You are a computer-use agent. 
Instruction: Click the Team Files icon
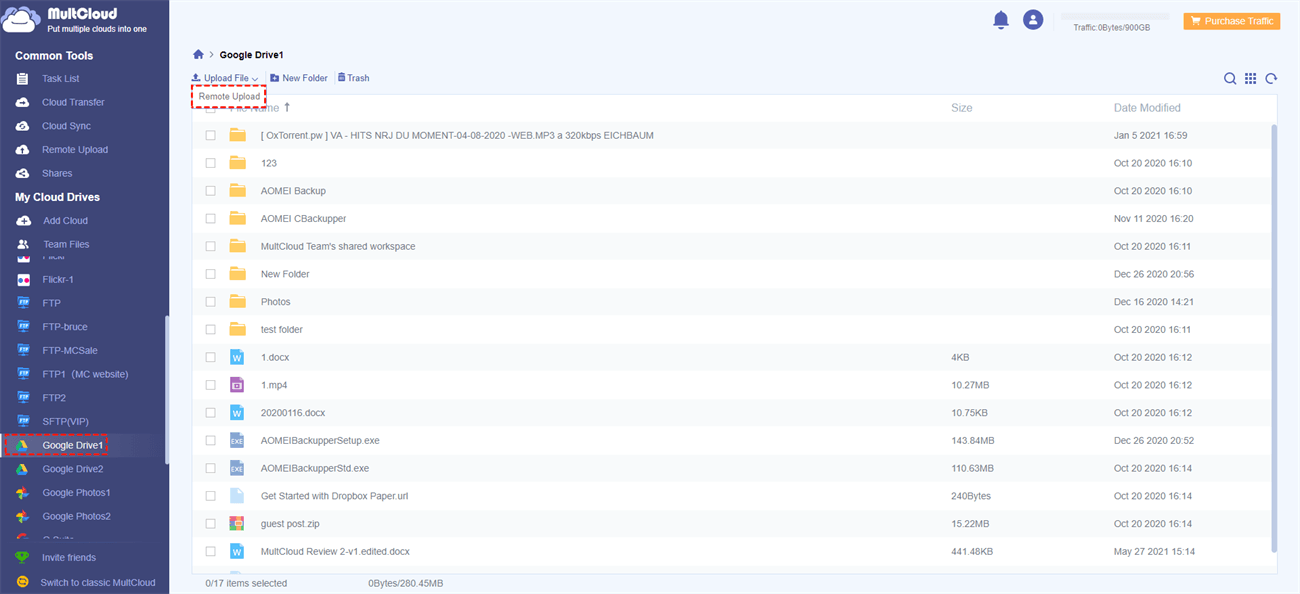point(23,244)
